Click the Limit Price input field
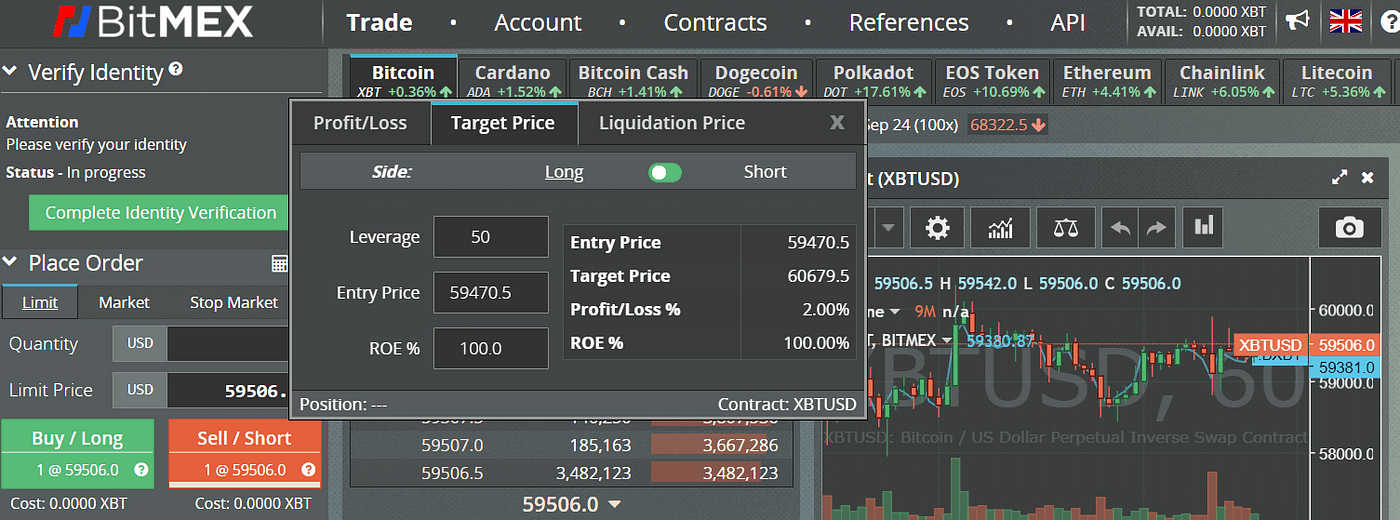The width and height of the screenshot is (1400, 520). coord(230,390)
